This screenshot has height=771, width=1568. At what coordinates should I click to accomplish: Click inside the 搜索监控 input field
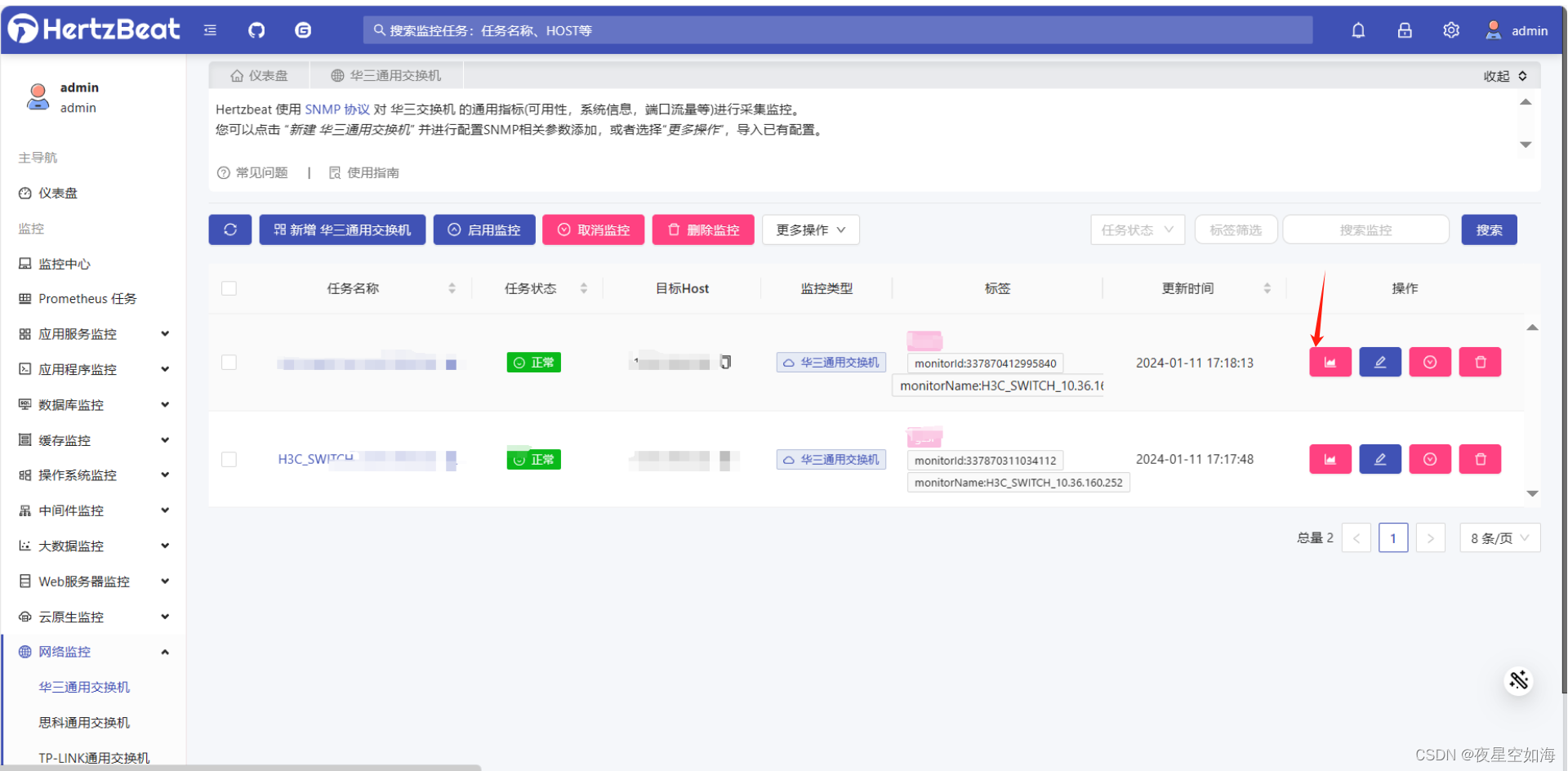[x=1365, y=230]
